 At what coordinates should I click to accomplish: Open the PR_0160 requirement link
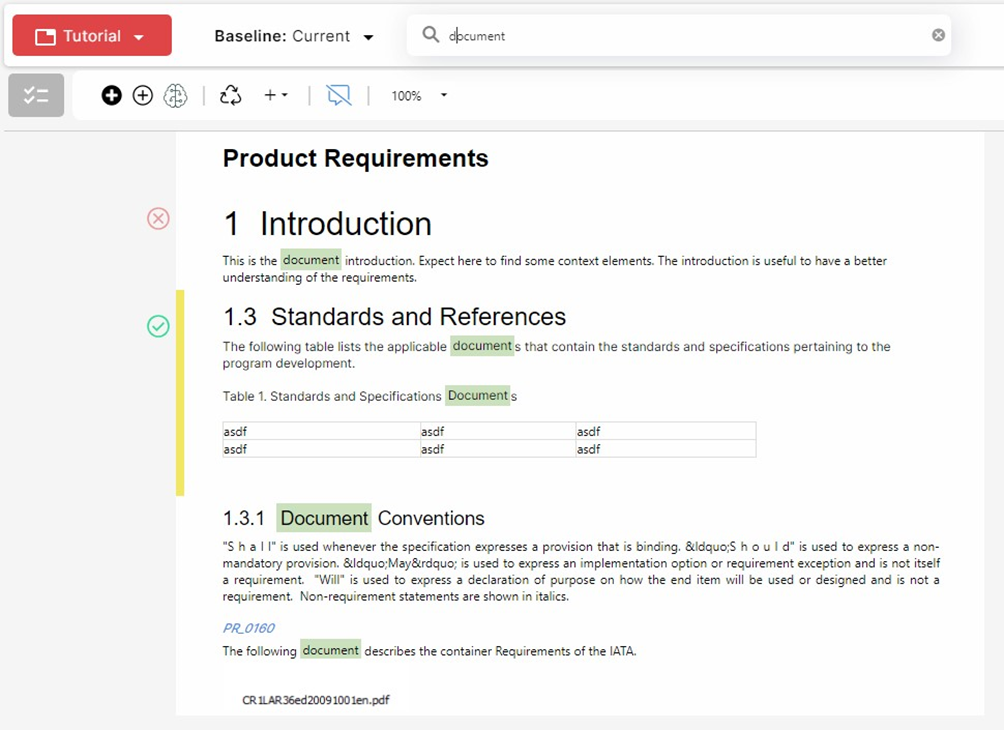(248, 628)
